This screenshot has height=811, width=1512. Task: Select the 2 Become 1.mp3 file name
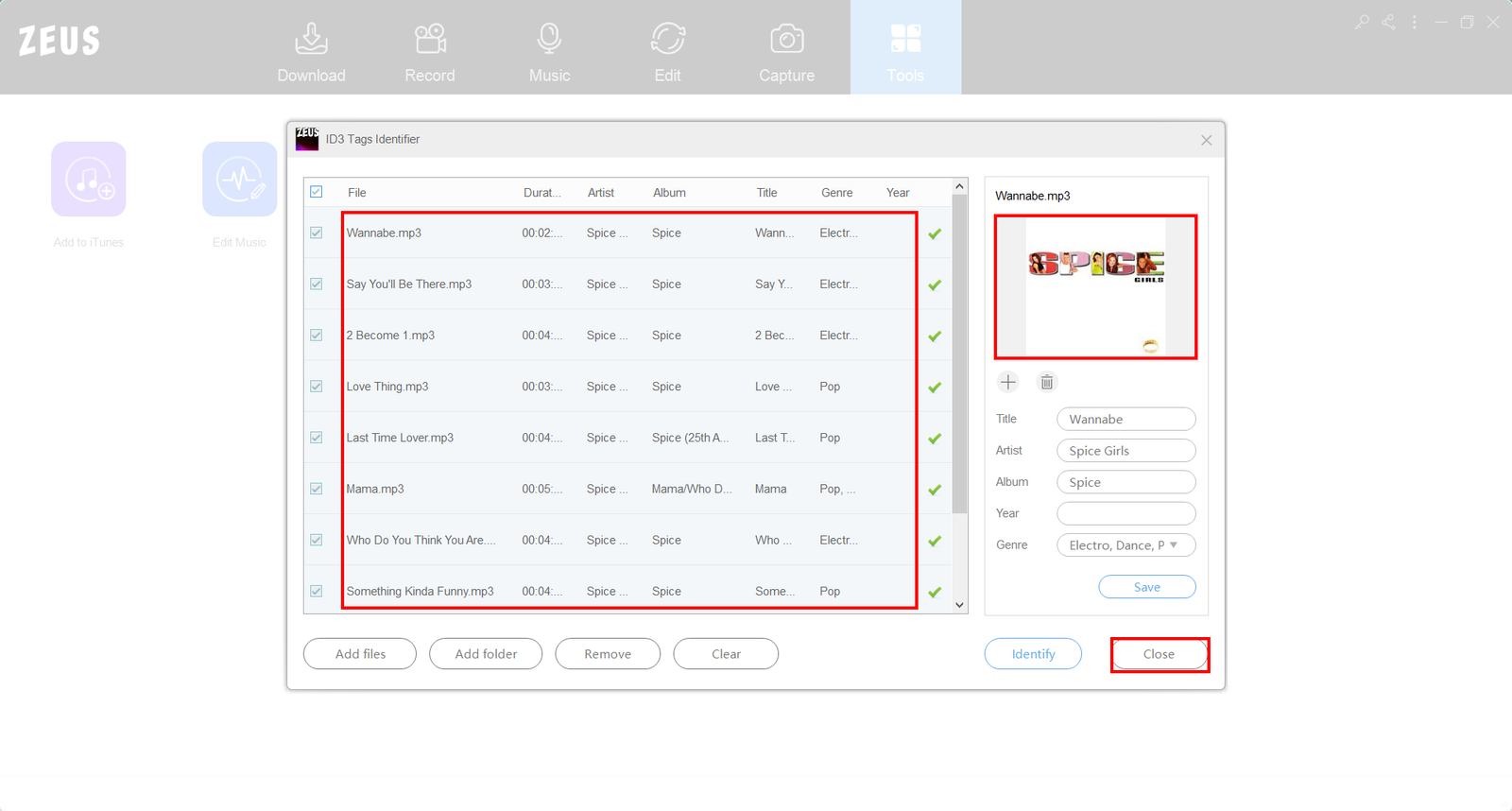(390, 335)
